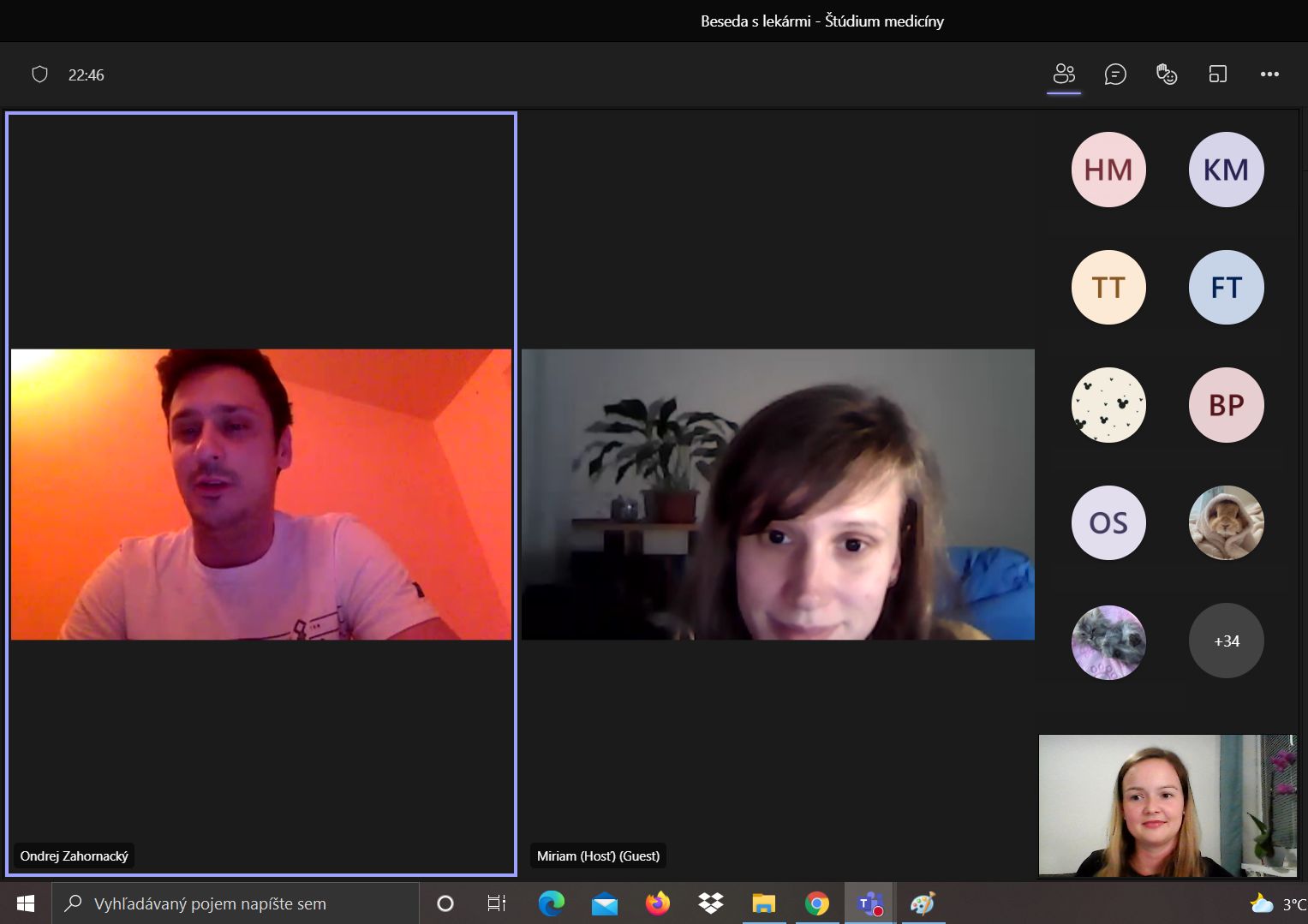Launch Firefox from taskbar
This screenshot has width=1308, height=924.
(658, 903)
